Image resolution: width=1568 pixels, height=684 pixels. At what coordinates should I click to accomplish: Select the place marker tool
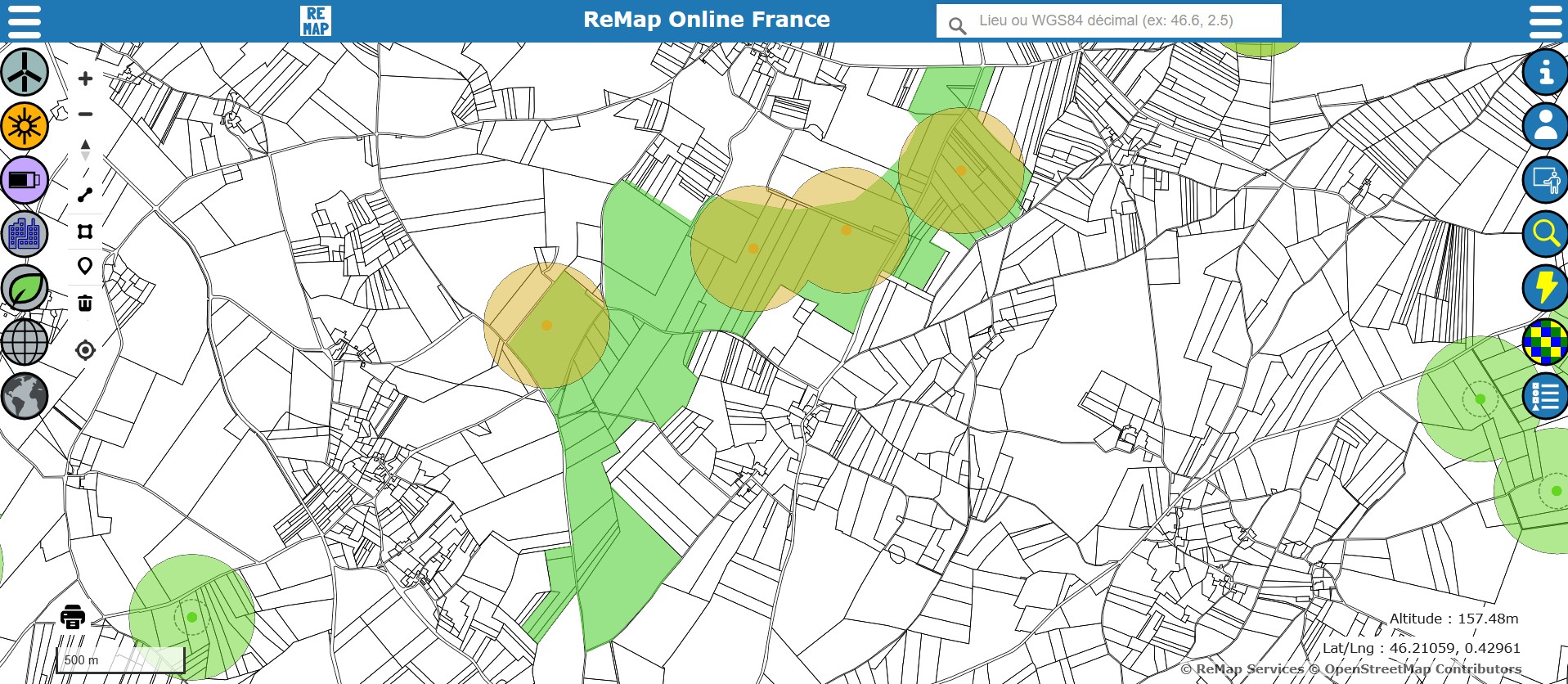pos(85,267)
